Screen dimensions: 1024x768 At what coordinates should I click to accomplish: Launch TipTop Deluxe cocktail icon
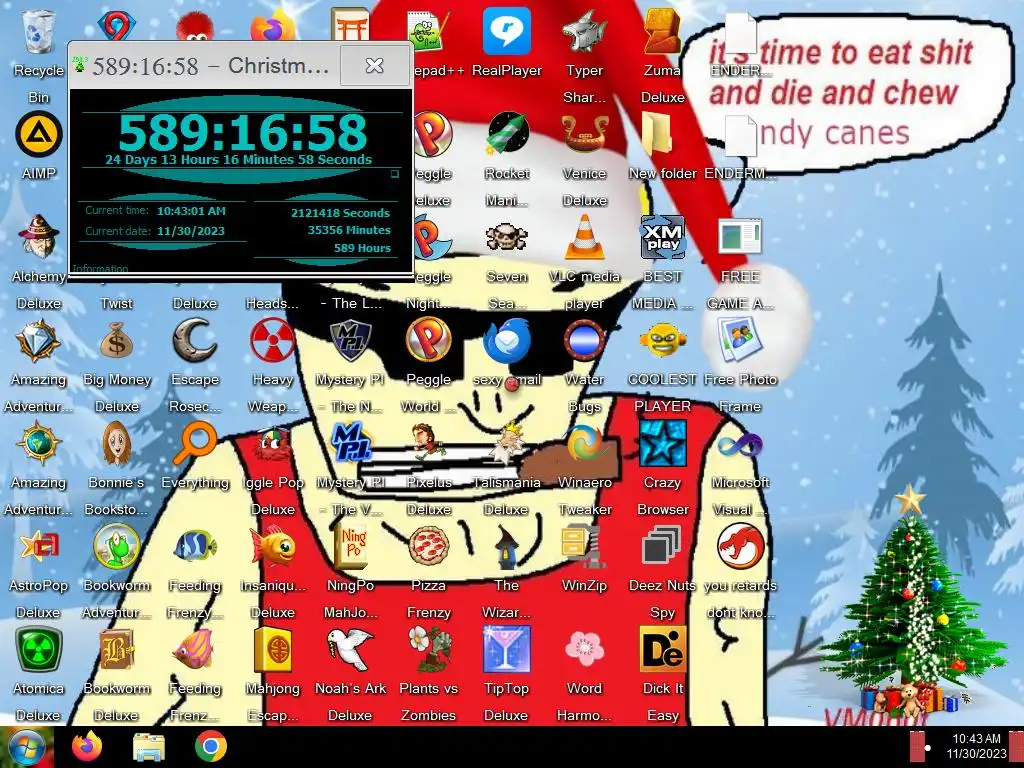point(507,648)
